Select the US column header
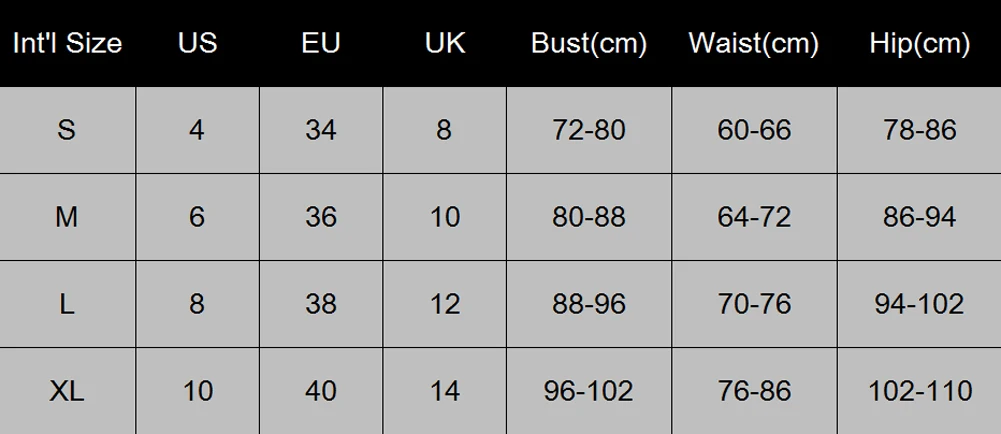Screen dimensions: 1001x434 coord(197,44)
